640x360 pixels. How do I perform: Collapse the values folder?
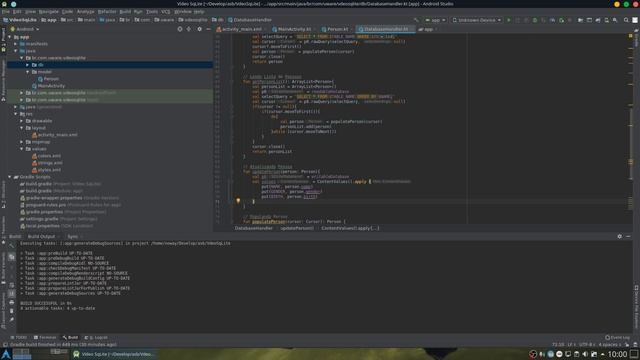coord(22,149)
